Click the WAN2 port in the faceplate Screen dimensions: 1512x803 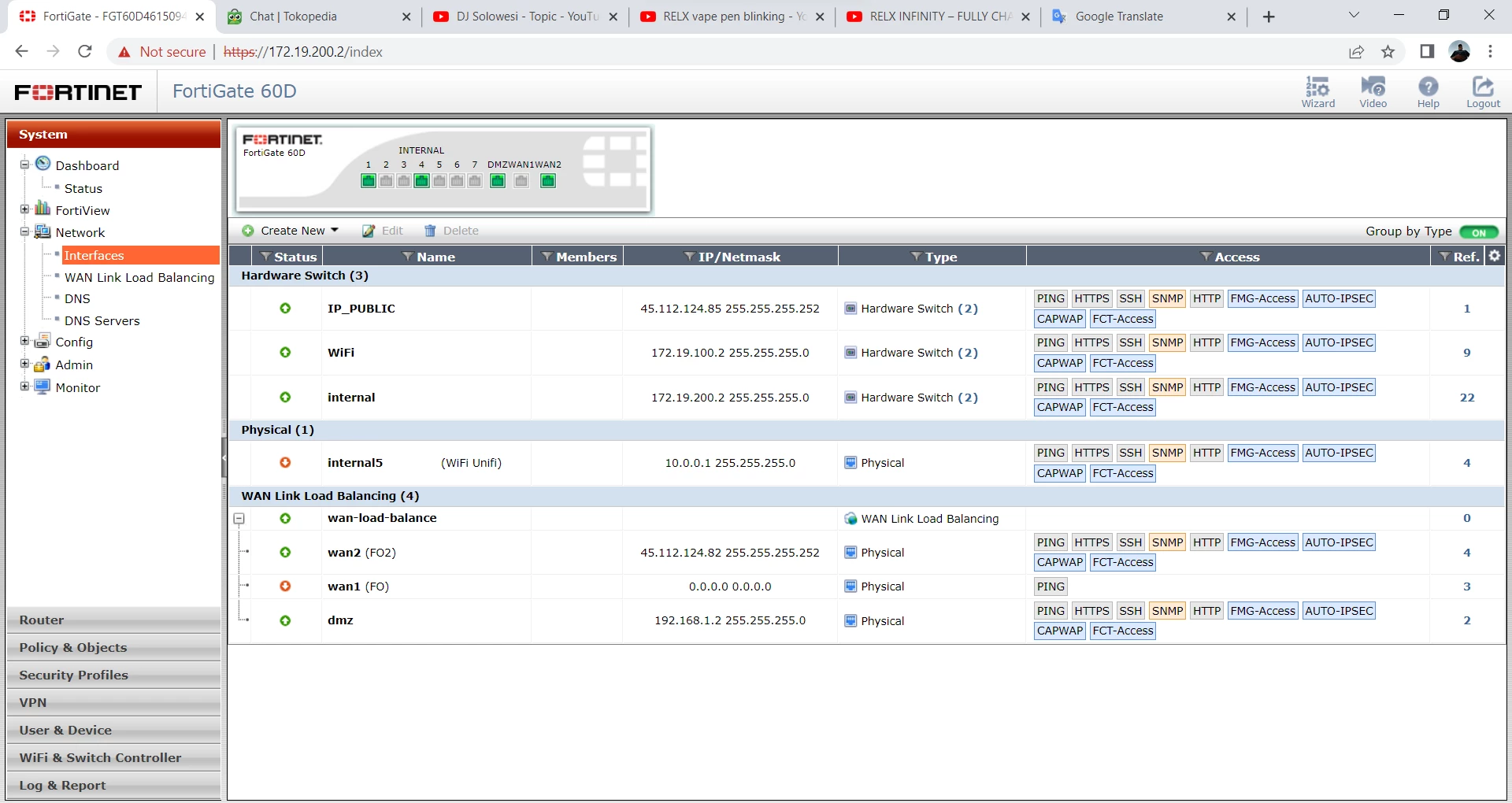coord(548,181)
